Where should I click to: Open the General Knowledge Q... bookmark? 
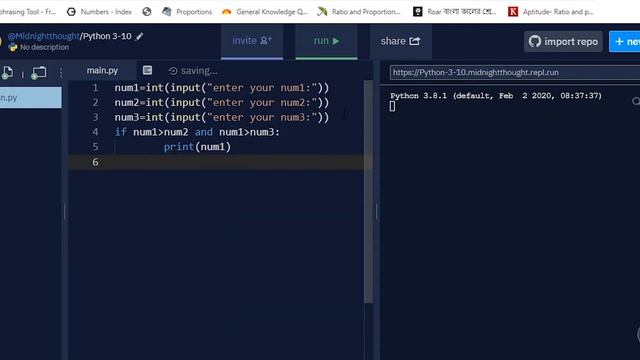point(264,11)
